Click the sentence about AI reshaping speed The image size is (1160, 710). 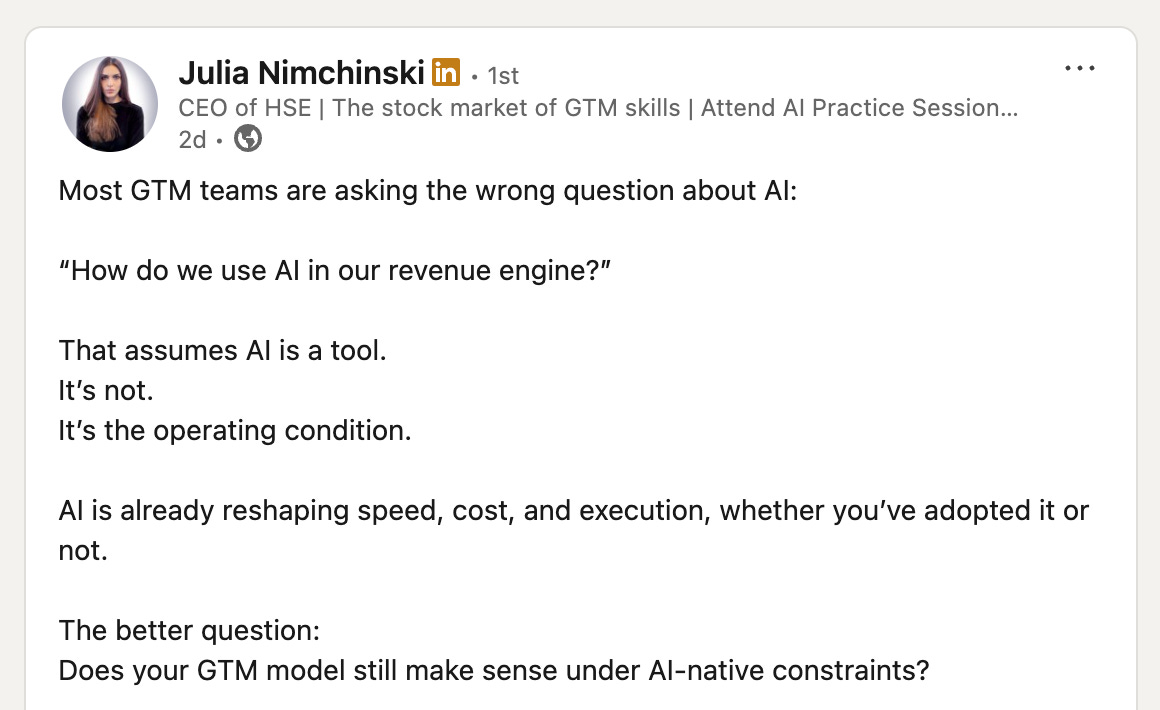(573, 510)
